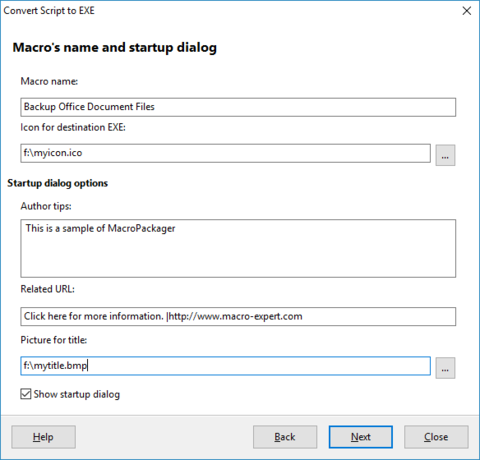
Task: Click the 'Macro name:' label
Action: click(49, 81)
